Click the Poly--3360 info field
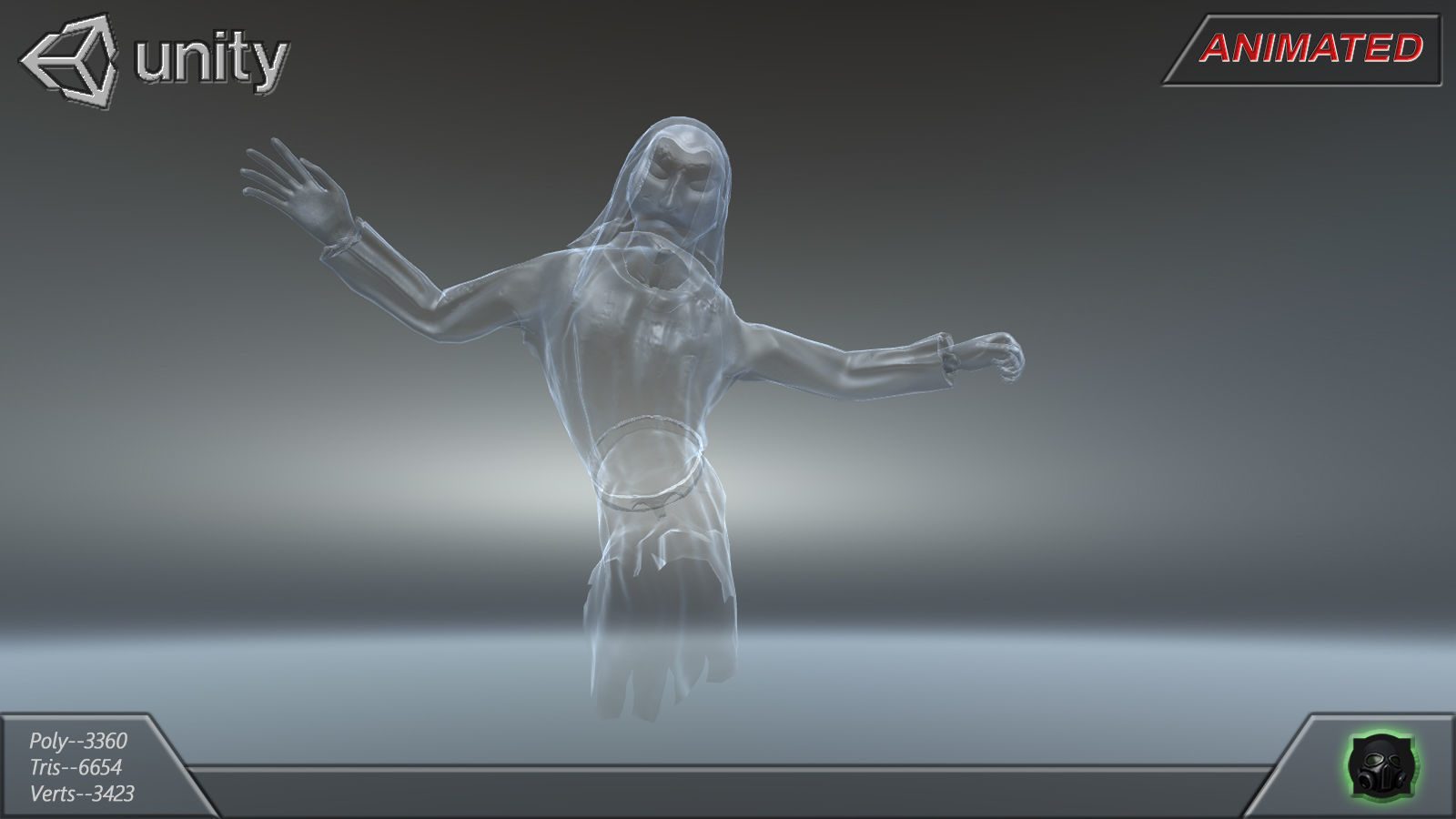 (x=77, y=742)
